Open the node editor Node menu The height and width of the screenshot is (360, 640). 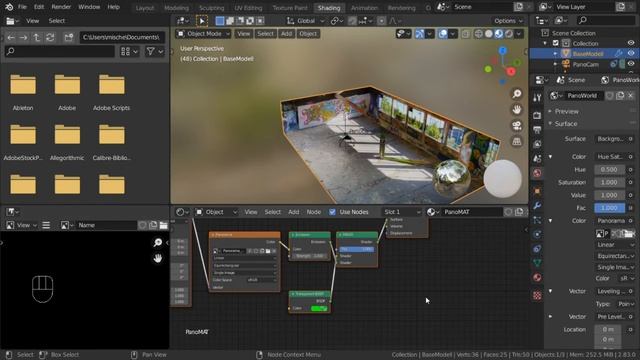(x=313, y=212)
